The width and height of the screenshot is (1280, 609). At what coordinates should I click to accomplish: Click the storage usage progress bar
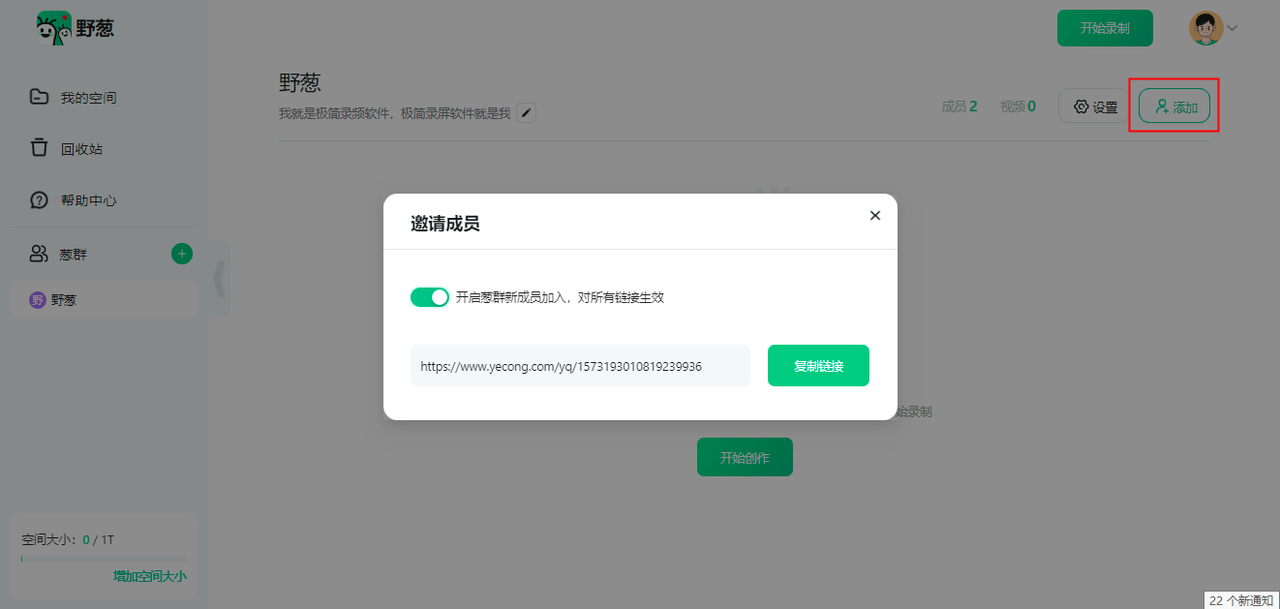click(104, 559)
